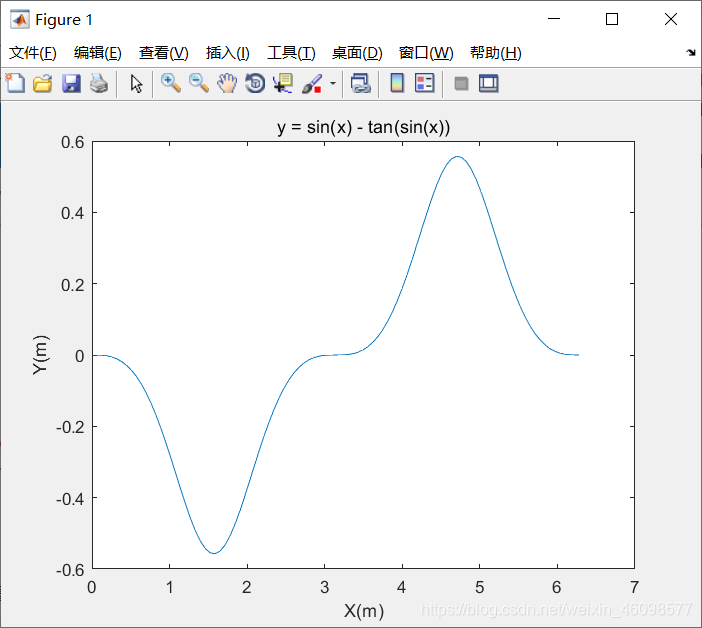The height and width of the screenshot is (628, 702).
Task: Open the 插入(I) menu
Action: pos(227,53)
